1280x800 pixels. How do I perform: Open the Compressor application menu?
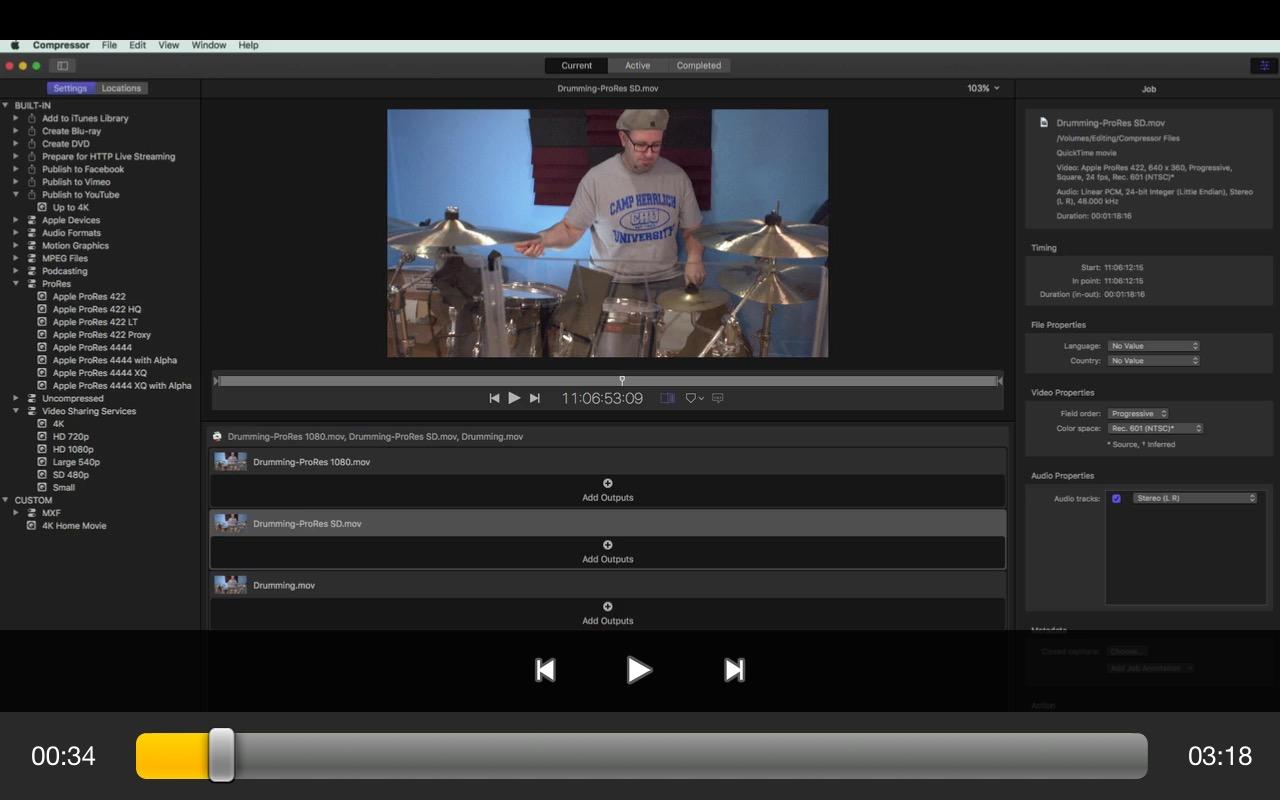click(61, 45)
